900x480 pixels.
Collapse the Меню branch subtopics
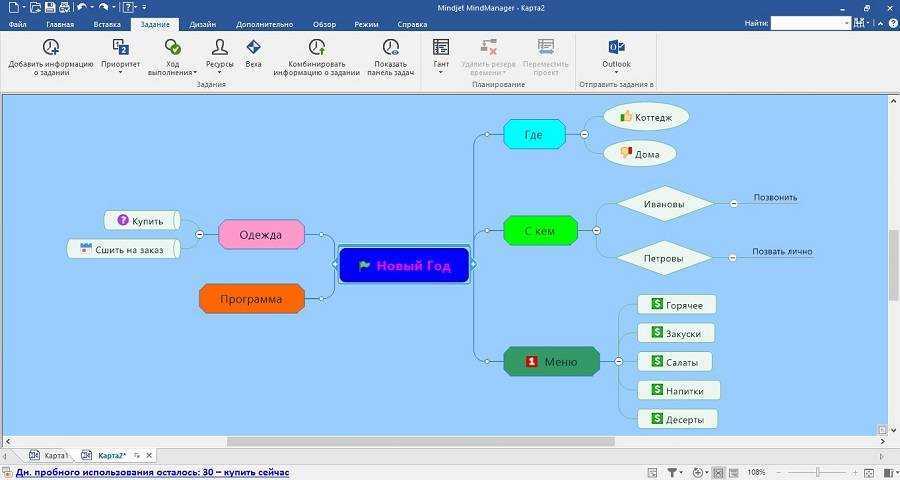(x=618, y=361)
